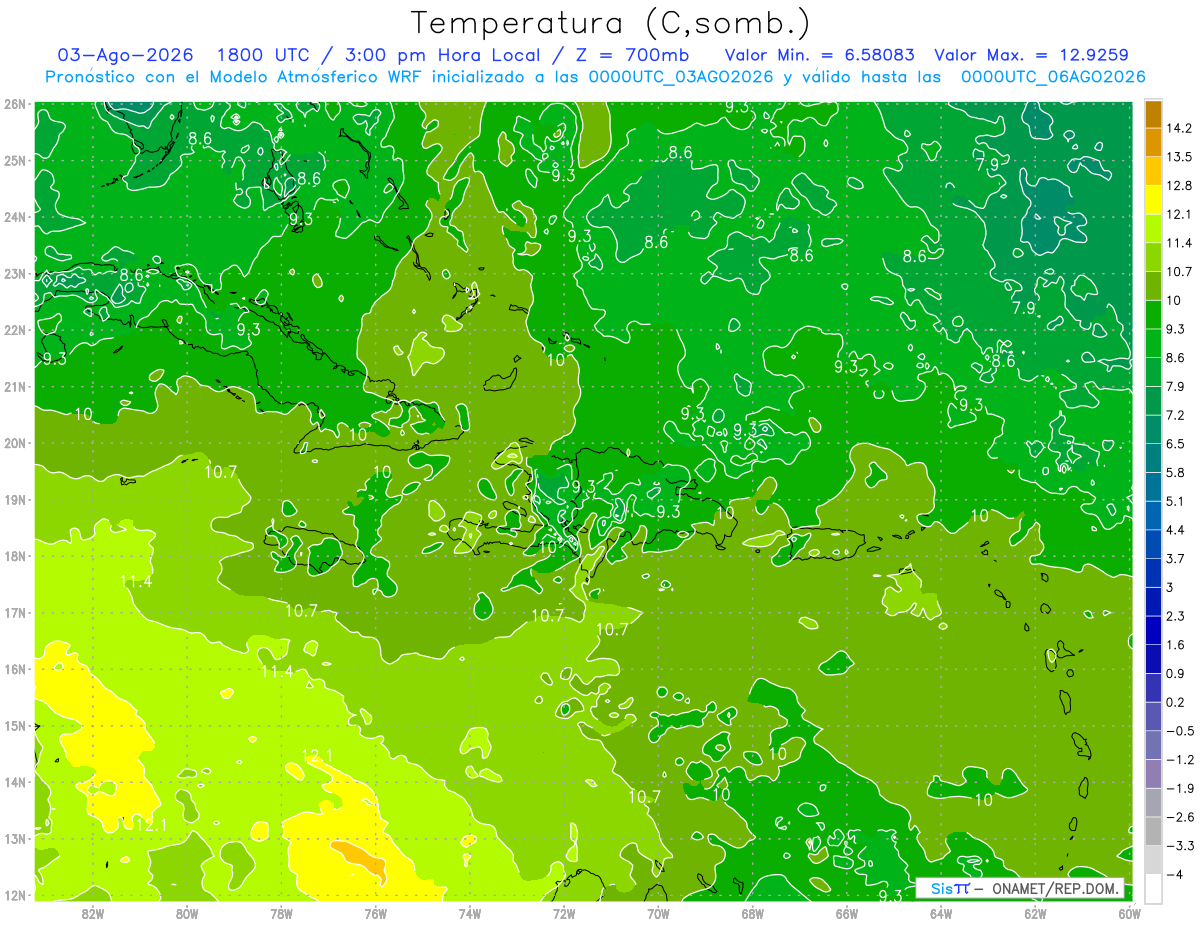Click the orange top segment of color scale

point(1153,113)
